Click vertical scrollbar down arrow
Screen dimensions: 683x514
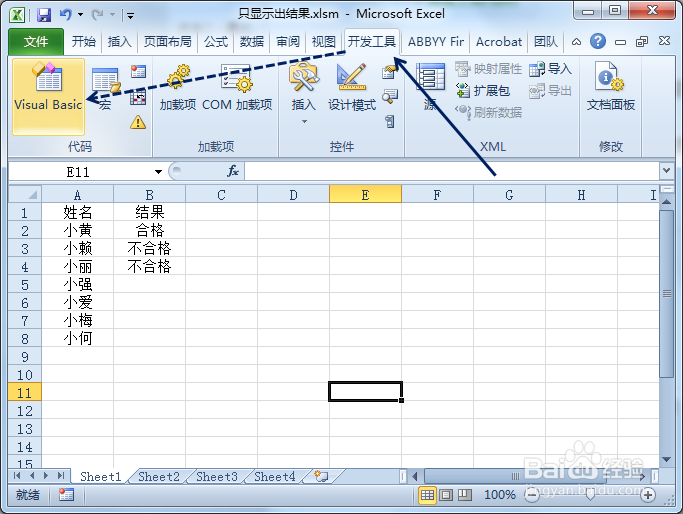(666, 459)
